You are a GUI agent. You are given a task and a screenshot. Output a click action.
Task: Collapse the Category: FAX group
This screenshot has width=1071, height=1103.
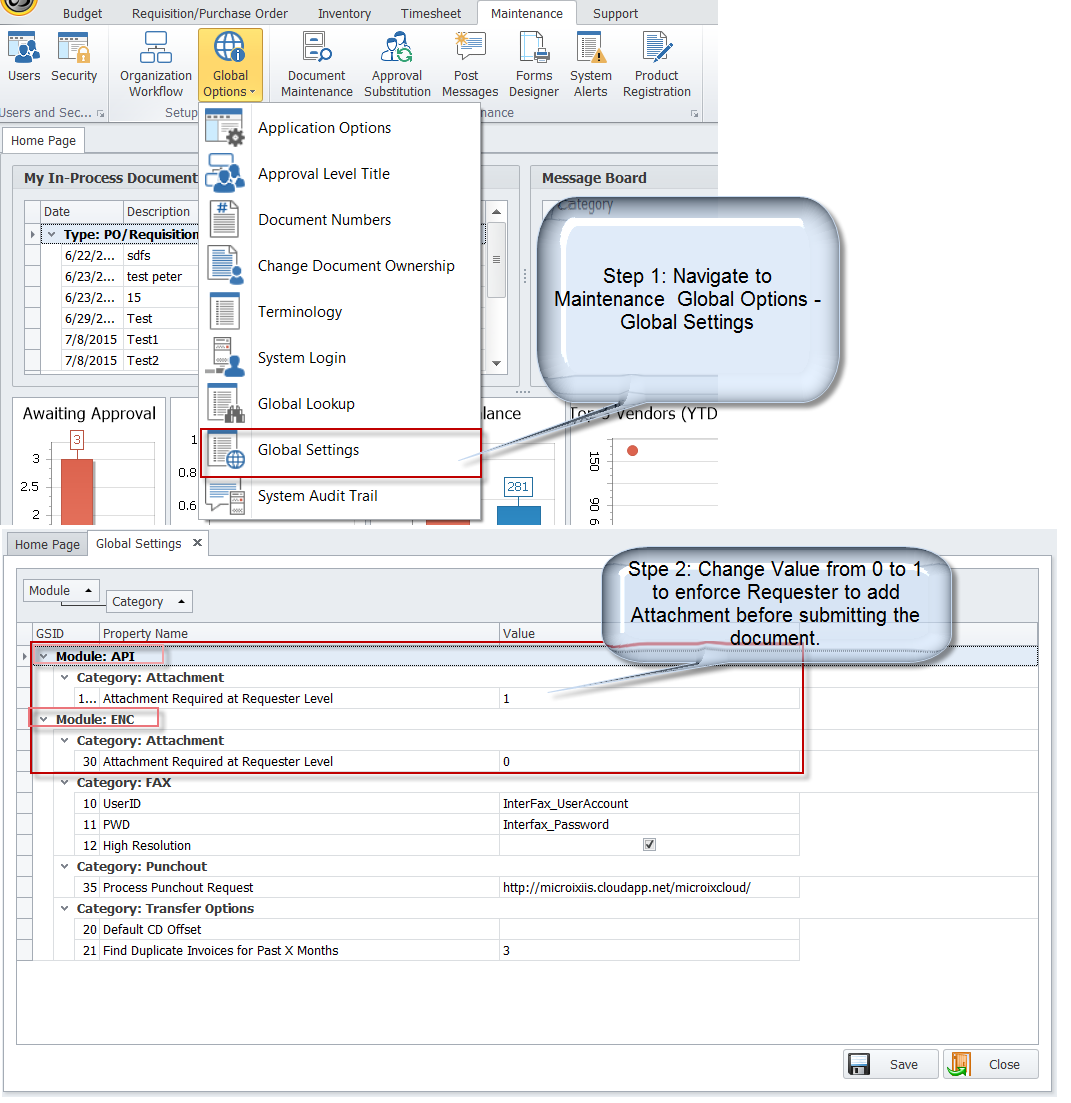click(x=65, y=783)
